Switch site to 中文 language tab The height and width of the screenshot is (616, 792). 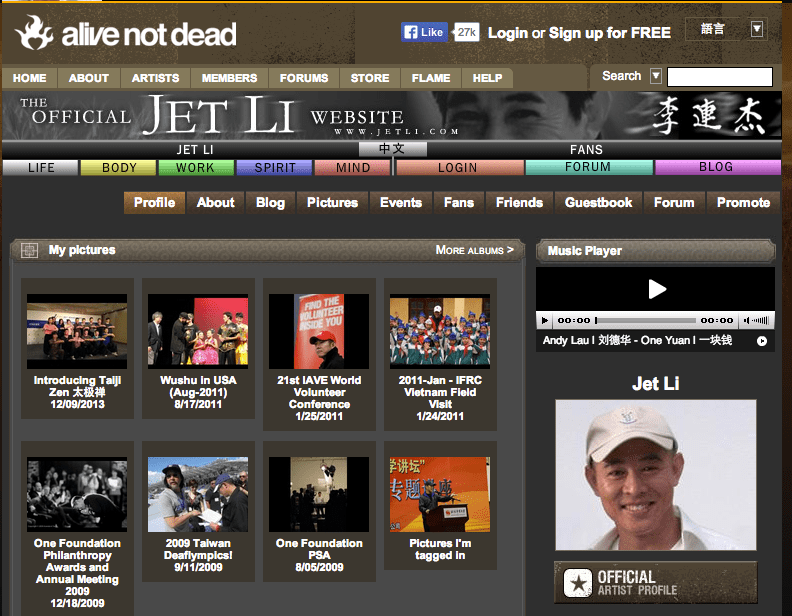(x=392, y=149)
